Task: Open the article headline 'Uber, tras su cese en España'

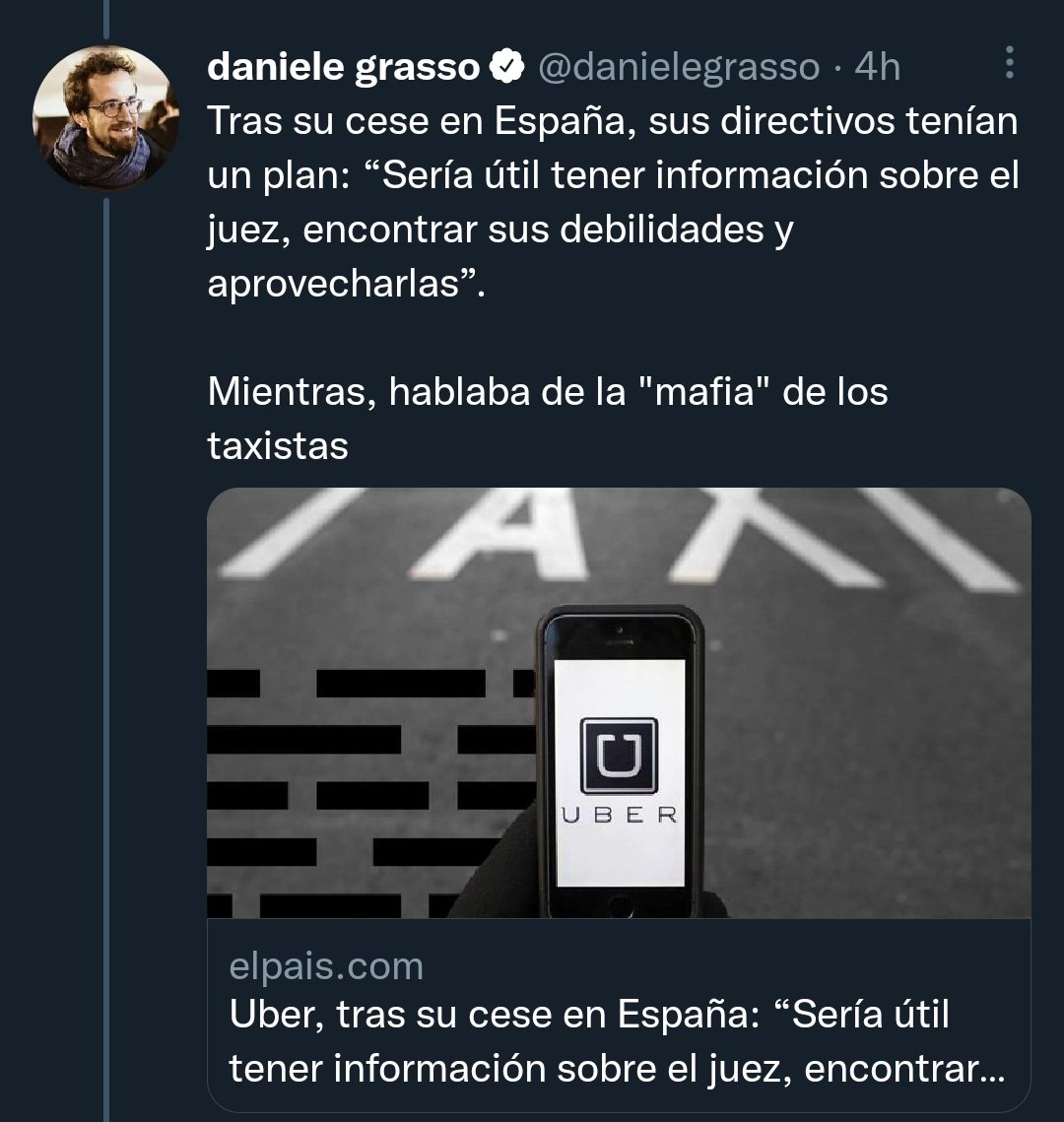Action: 618,1041
